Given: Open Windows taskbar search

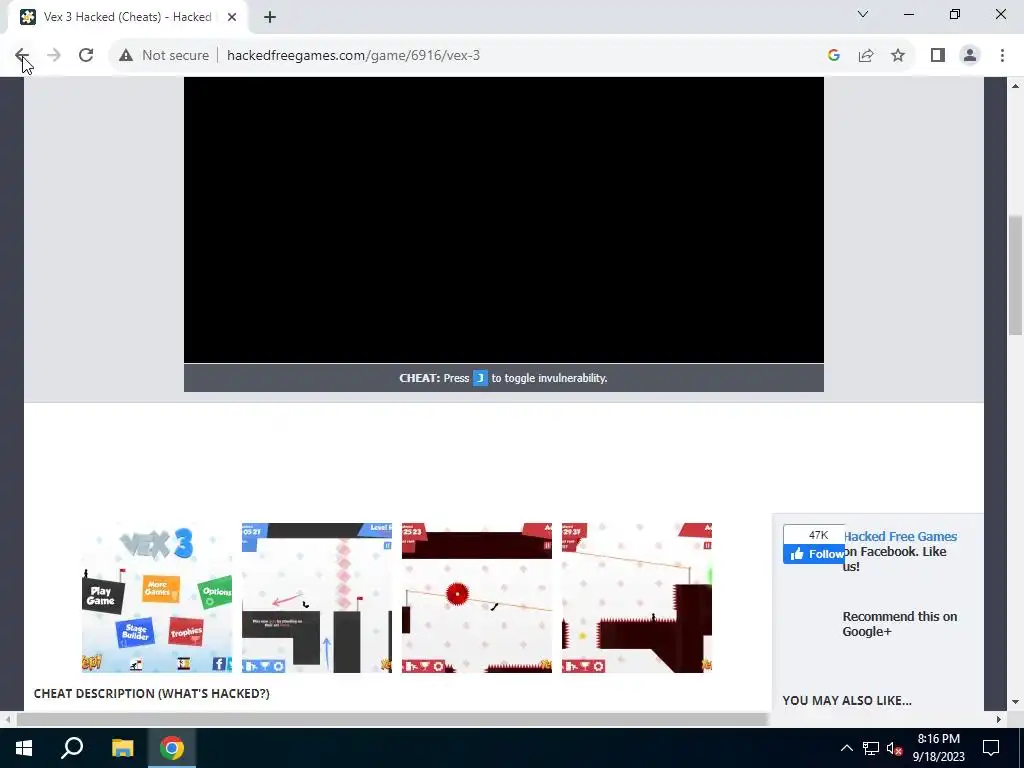Looking at the screenshot, I should click(72, 748).
